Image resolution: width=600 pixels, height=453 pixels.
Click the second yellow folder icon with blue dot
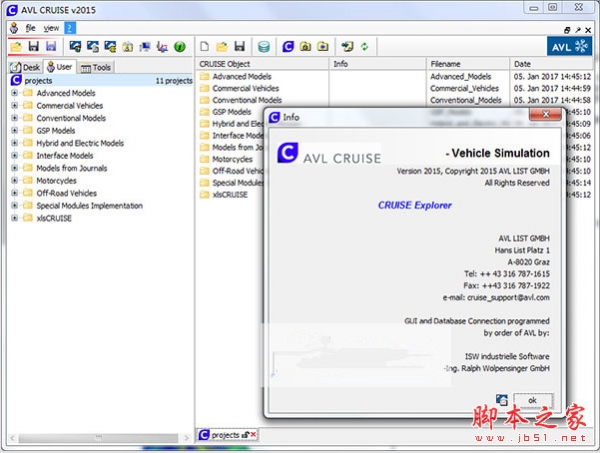pyautogui.click(x=323, y=47)
